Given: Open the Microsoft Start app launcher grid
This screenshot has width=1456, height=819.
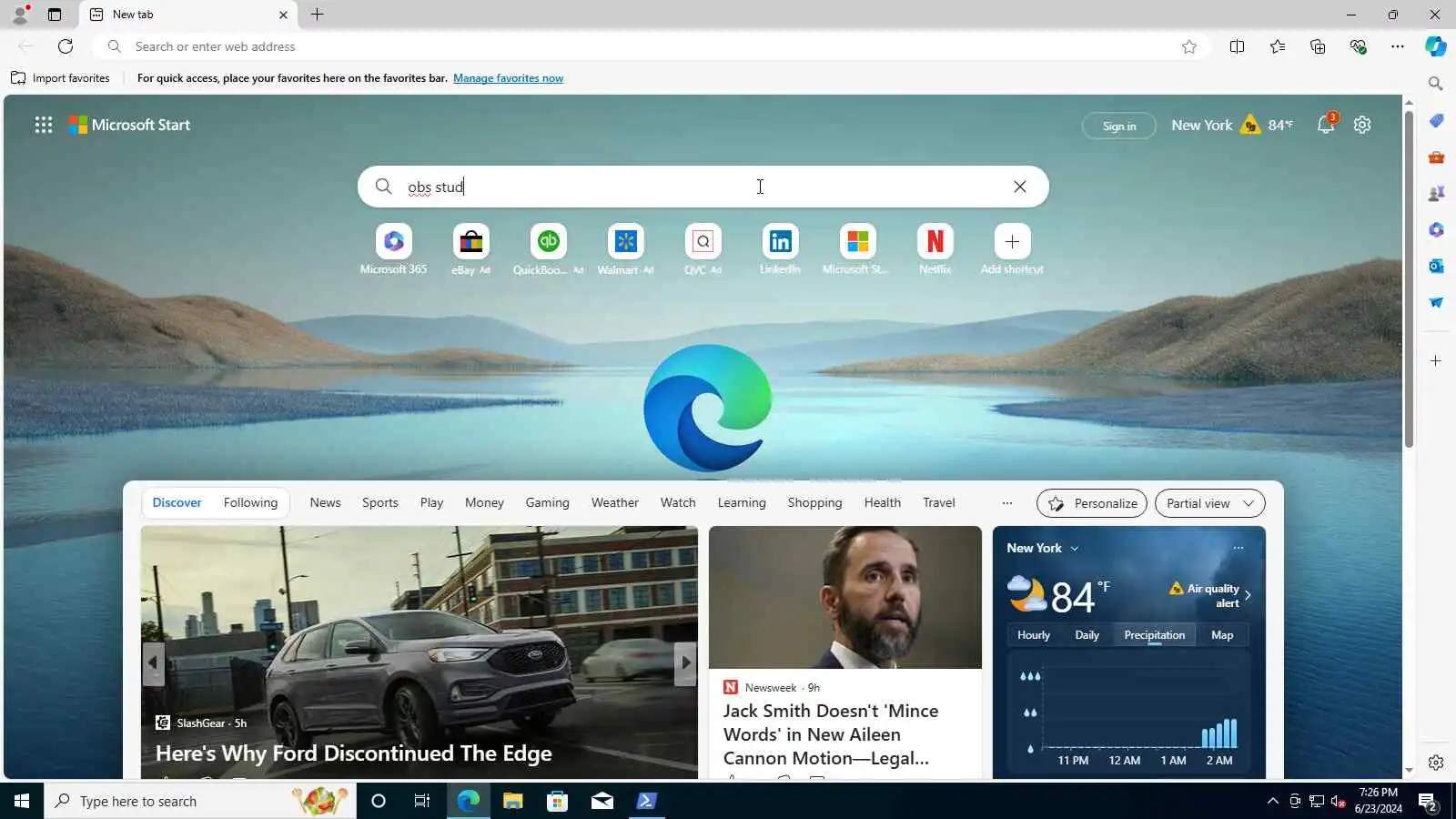Looking at the screenshot, I should pyautogui.click(x=43, y=125).
